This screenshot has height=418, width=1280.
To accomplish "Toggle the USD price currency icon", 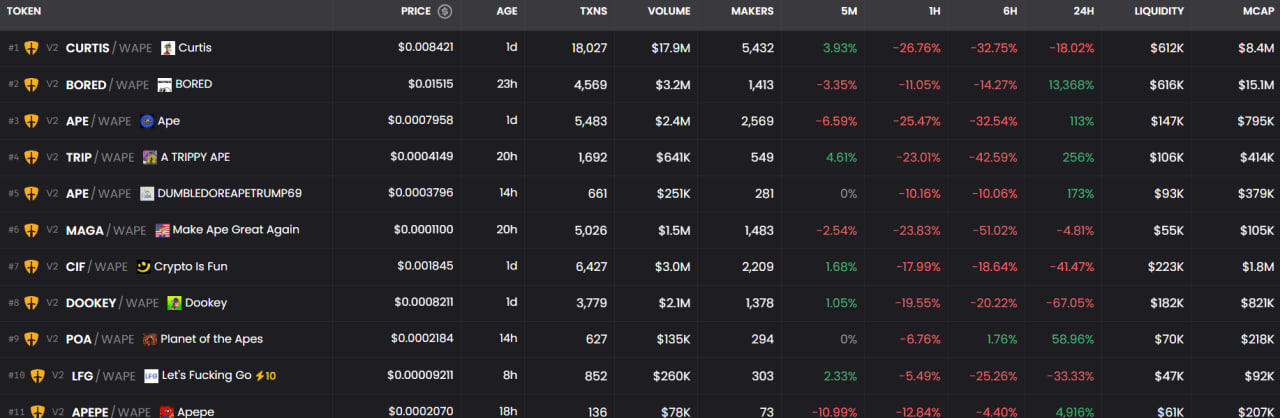I will (445, 12).
